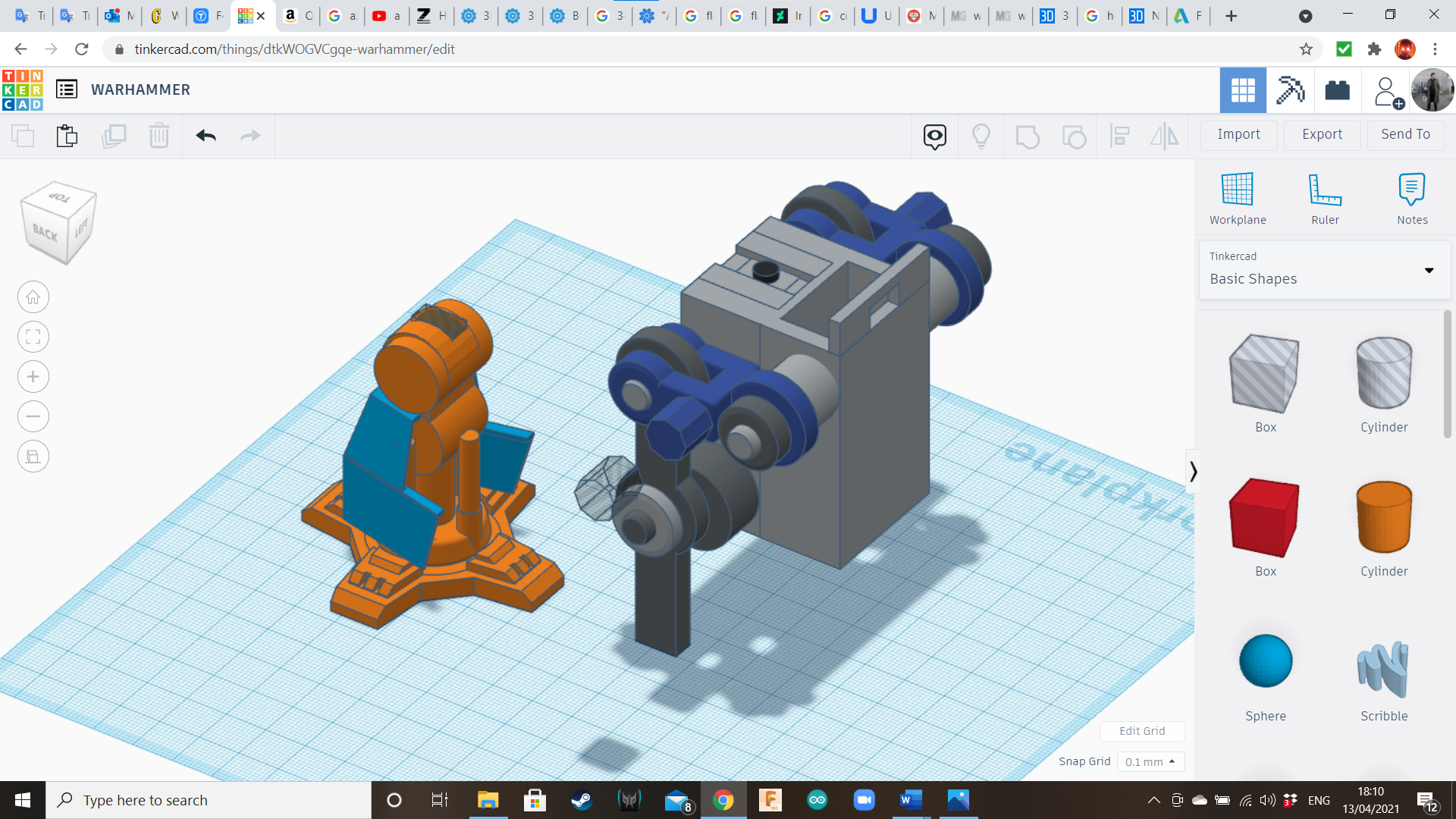Collapse the shapes panel arrow
The width and height of the screenshot is (1456, 819).
coord(1193,472)
